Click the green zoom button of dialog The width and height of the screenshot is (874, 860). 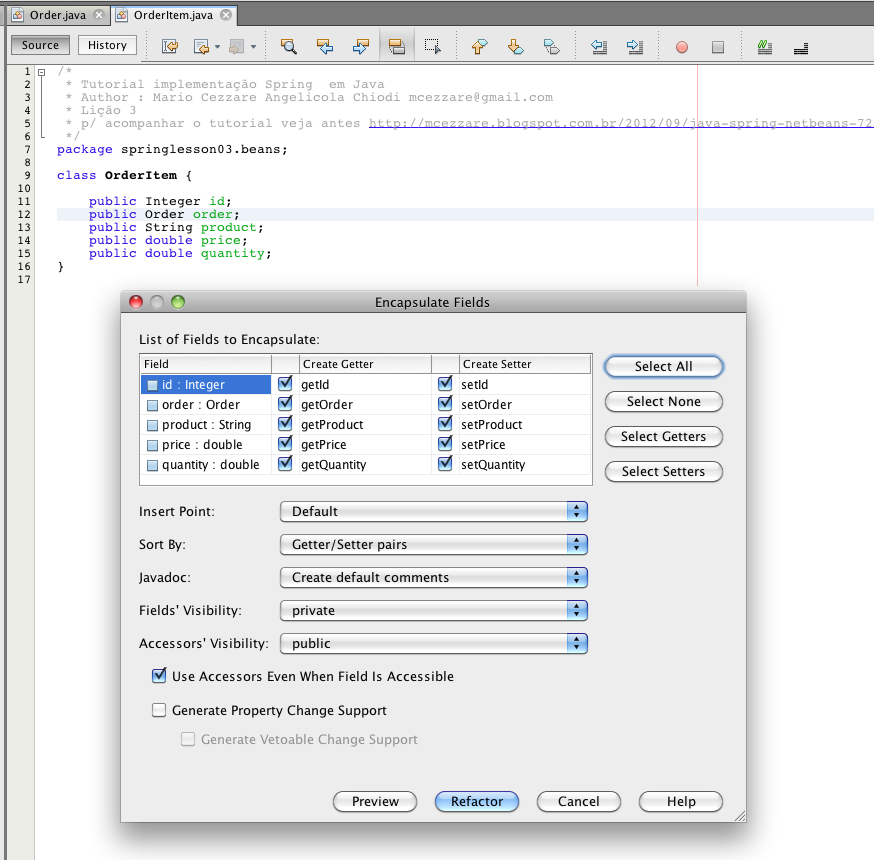click(178, 302)
